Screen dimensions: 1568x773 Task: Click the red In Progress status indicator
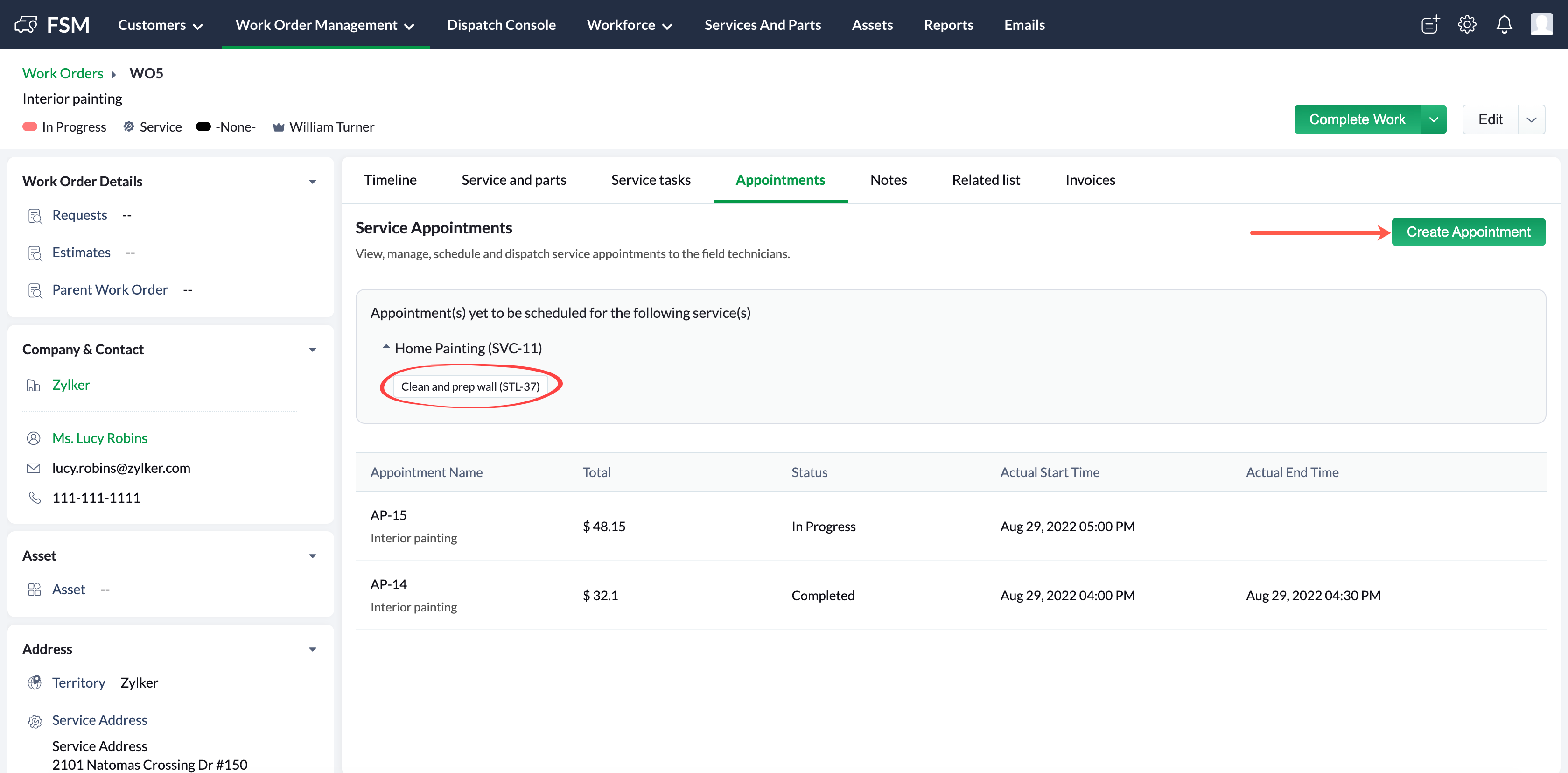[30, 126]
